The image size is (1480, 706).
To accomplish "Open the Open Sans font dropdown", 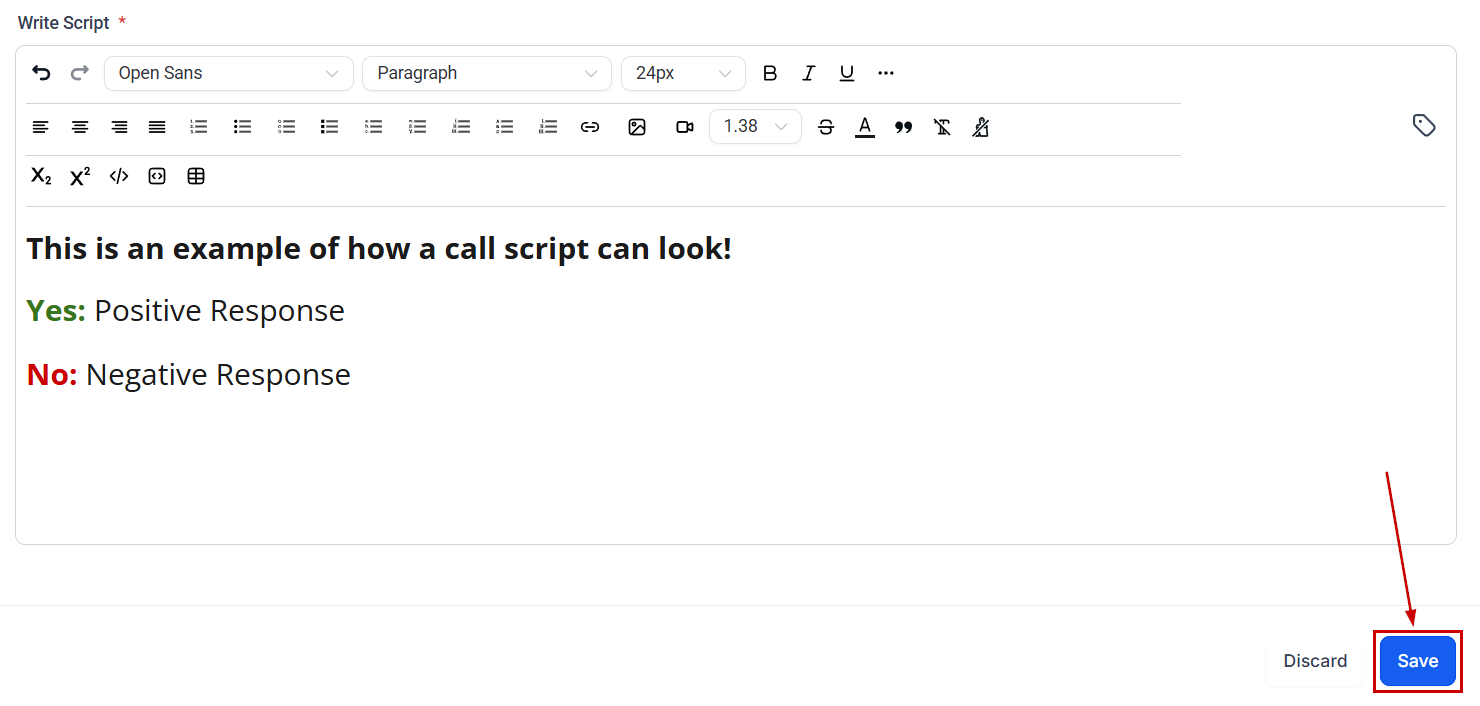I will tap(229, 73).
